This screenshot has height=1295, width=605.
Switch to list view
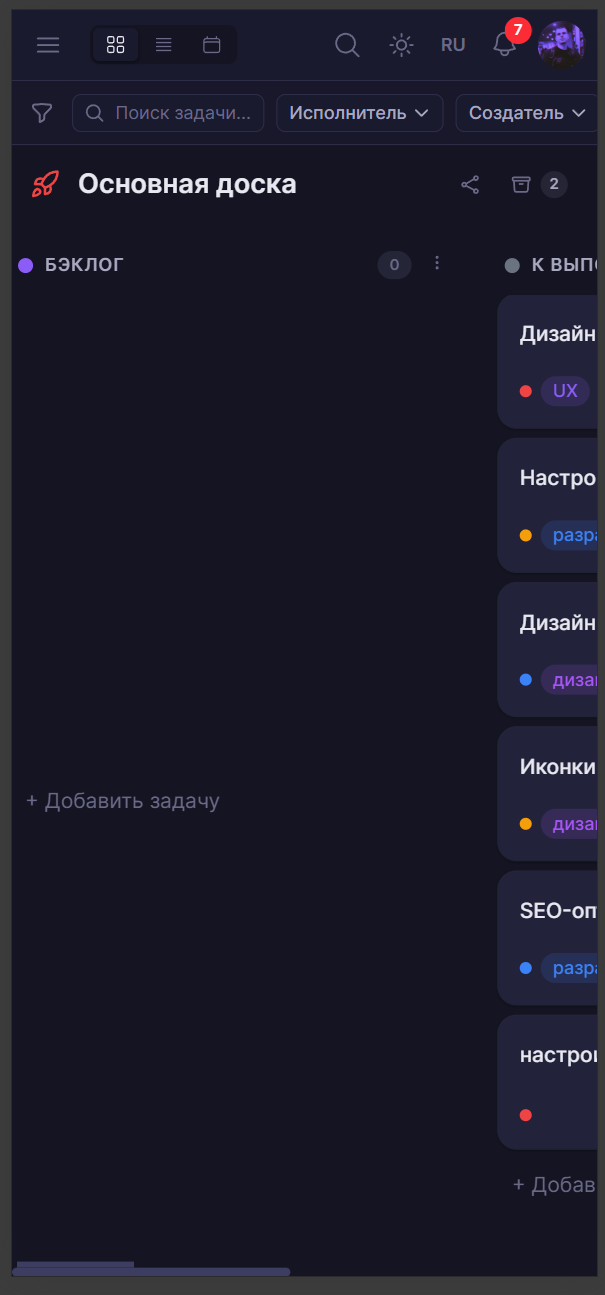point(163,45)
